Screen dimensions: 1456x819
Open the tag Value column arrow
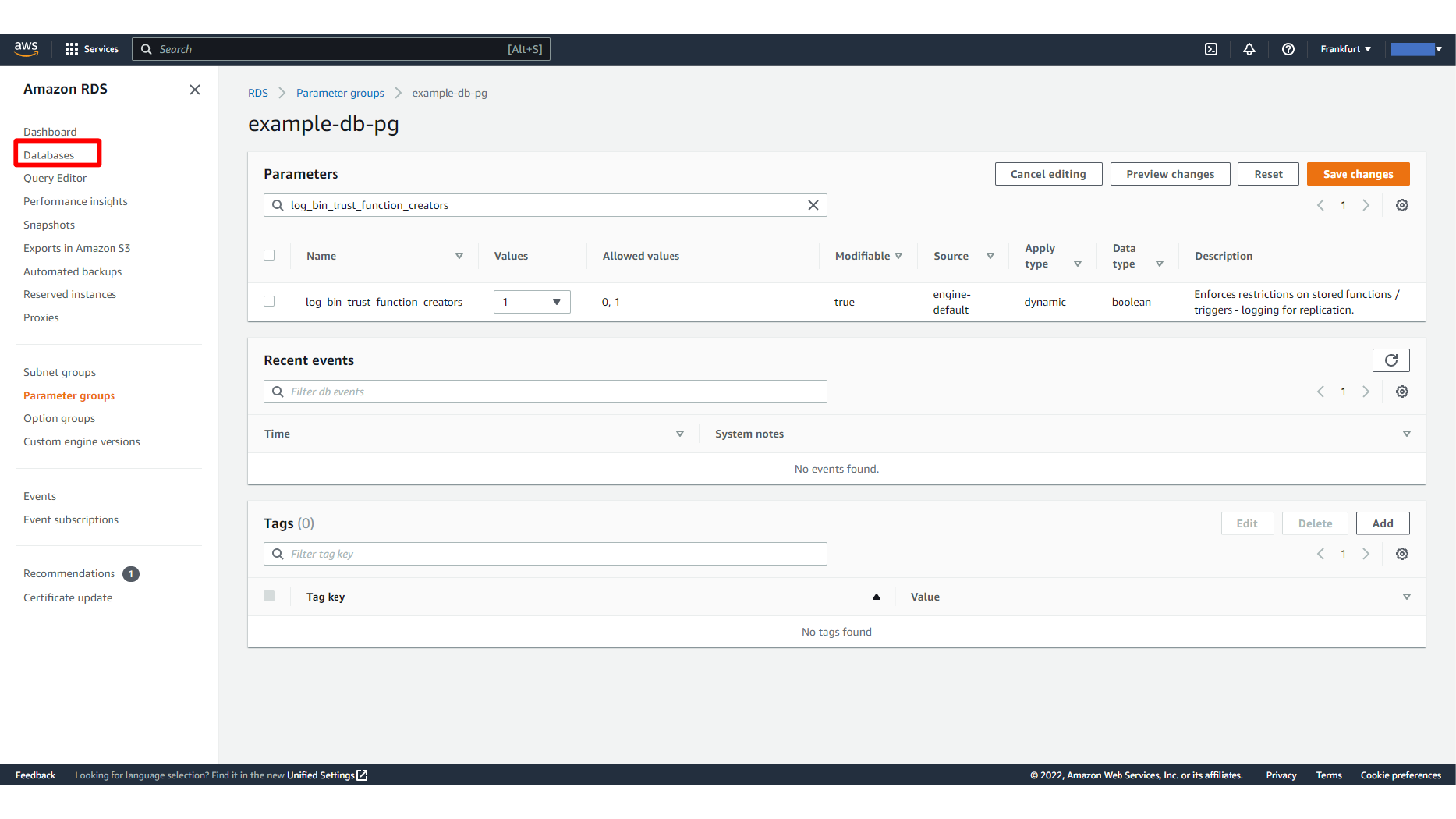1407,597
